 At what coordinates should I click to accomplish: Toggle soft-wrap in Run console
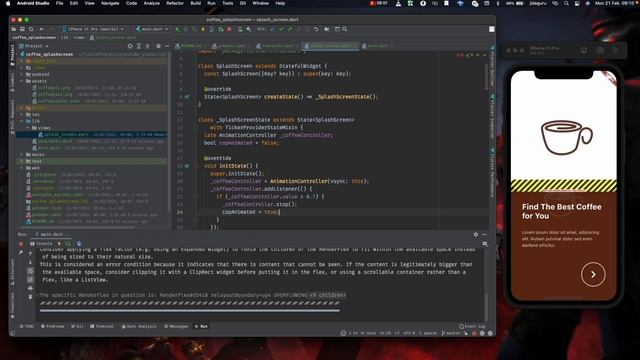coord(30,271)
